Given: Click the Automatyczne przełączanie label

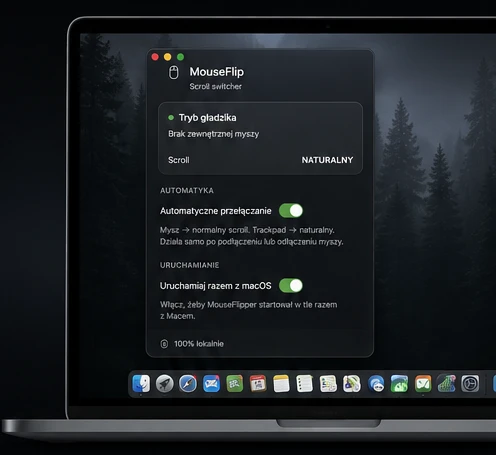Looking at the screenshot, I should tap(215, 211).
